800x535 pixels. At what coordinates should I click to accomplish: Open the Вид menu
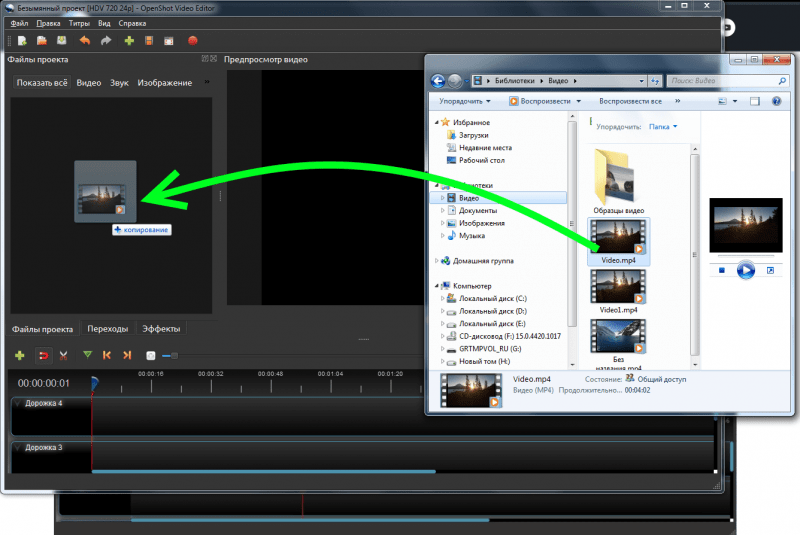104,23
